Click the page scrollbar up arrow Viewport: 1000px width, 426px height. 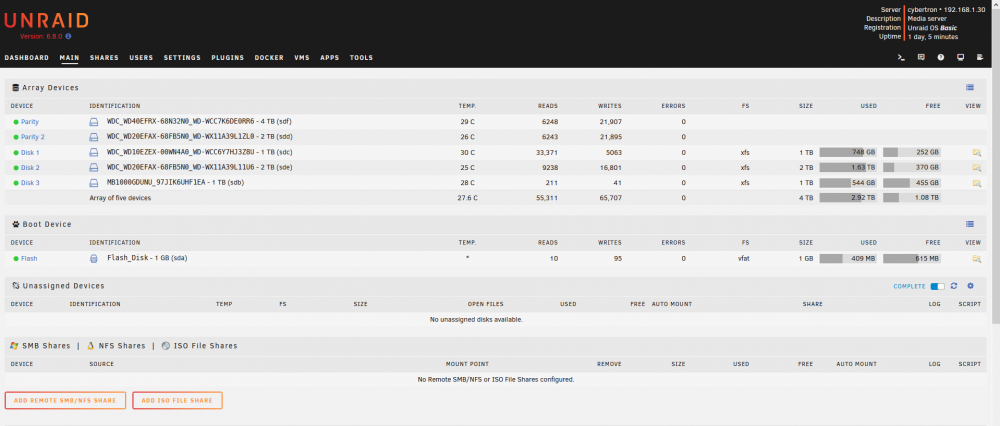pyautogui.click(x=996, y=3)
